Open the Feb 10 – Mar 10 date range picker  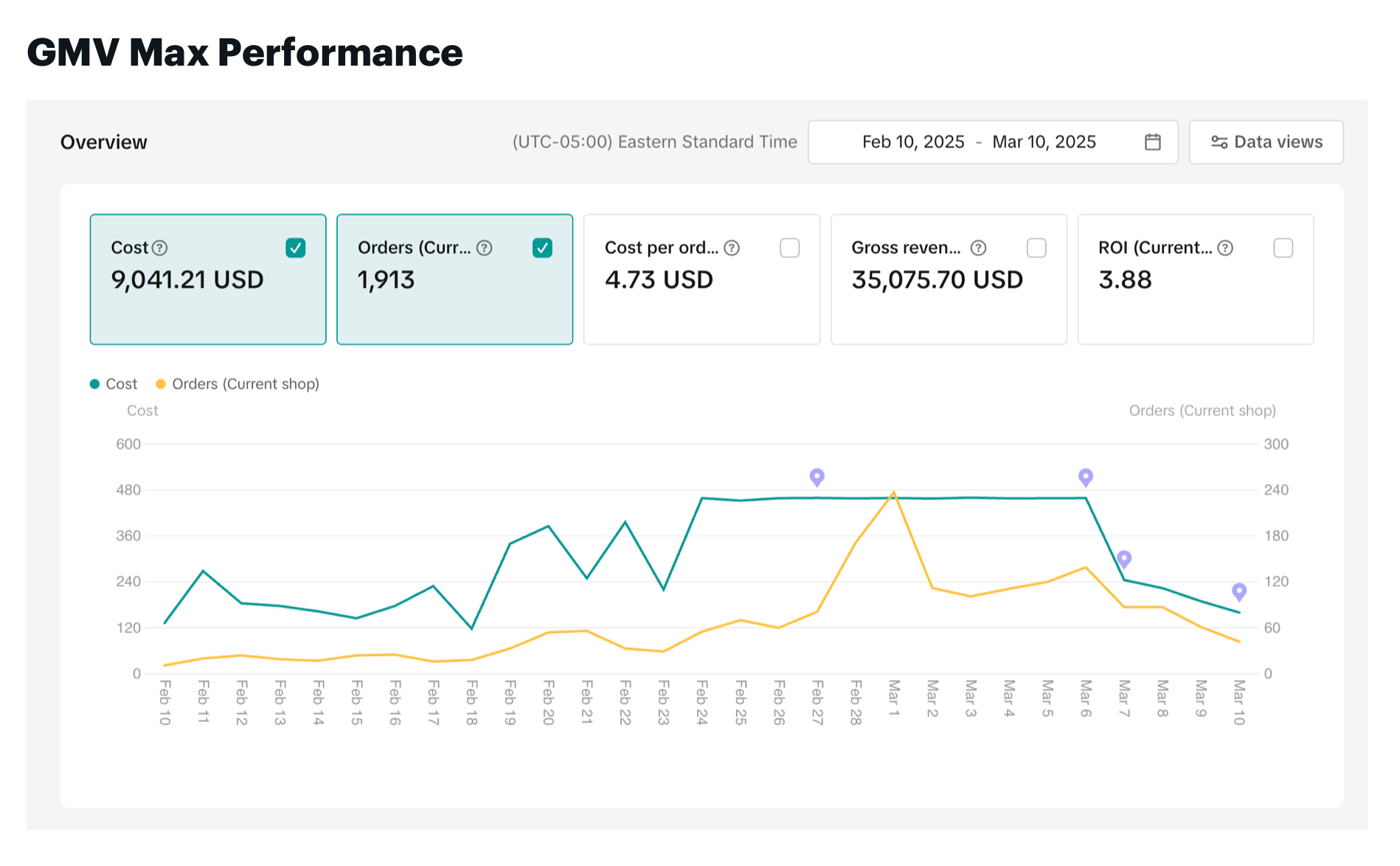pos(978,142)
